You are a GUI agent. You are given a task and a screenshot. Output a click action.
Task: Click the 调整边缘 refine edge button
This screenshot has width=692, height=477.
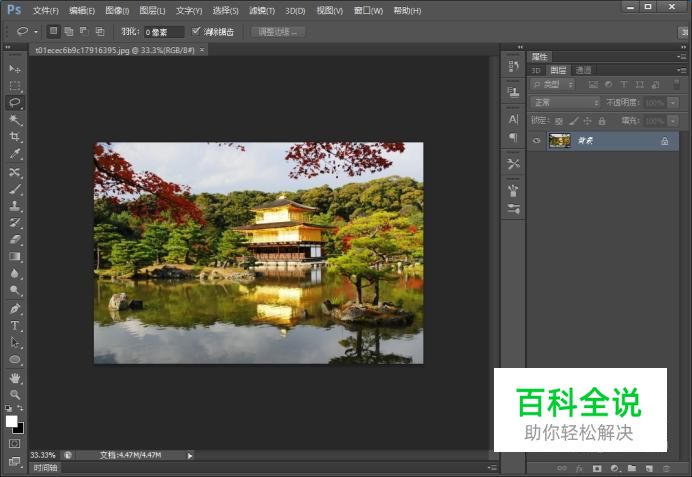(277, 31)
